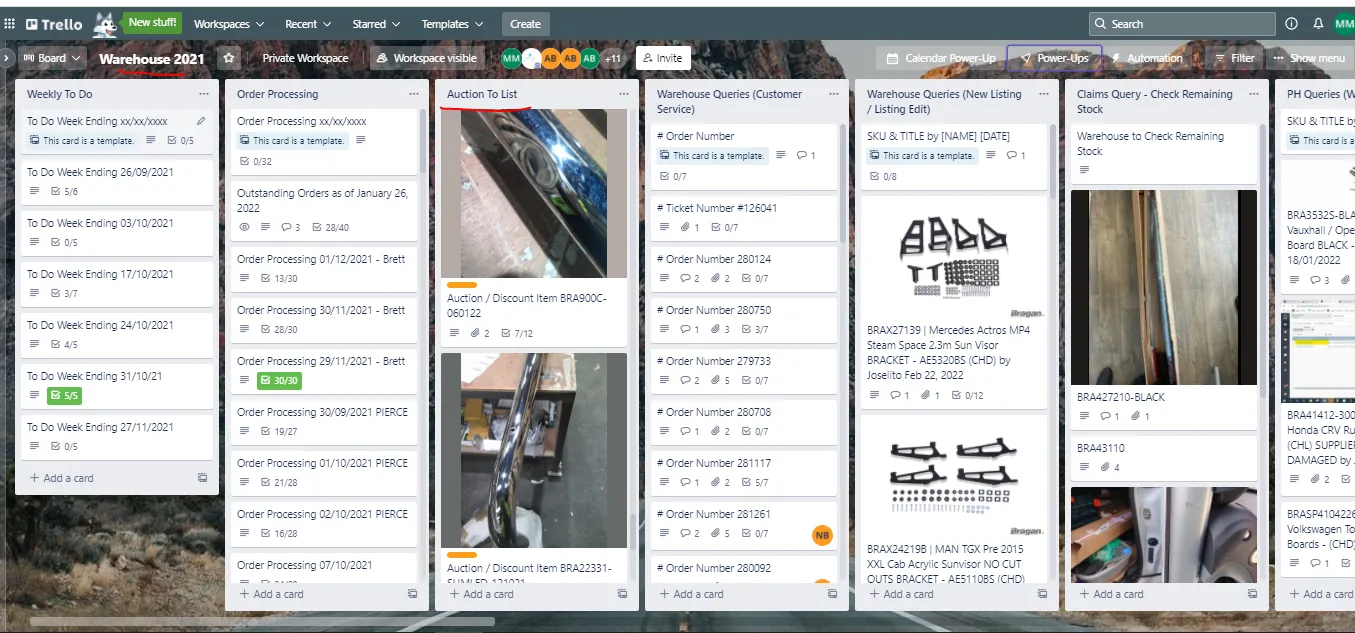Open the MM account avatar in header

pyautogui.click(x=1344, y=24)
